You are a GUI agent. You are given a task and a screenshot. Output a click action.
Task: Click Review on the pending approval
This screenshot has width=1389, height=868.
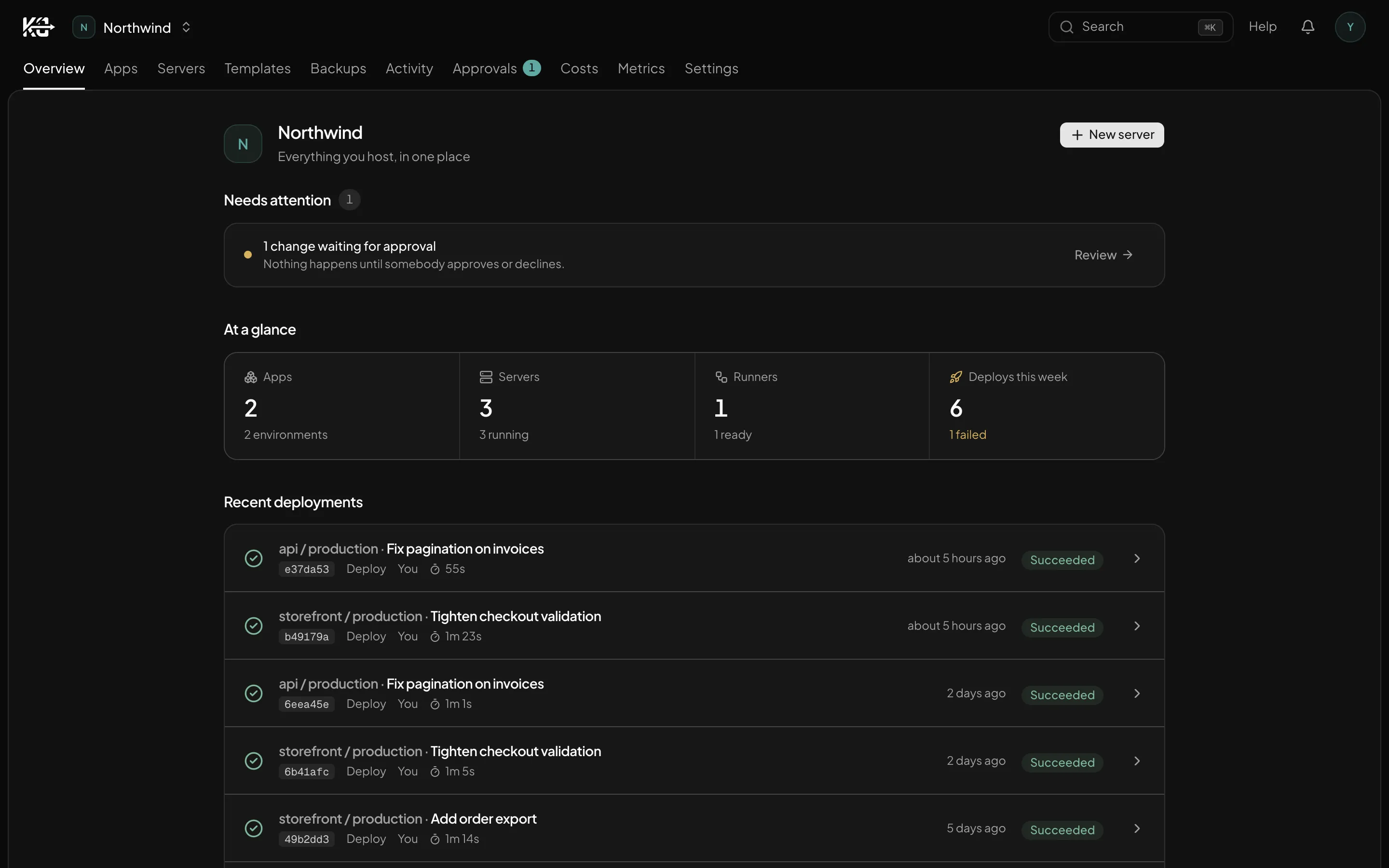tap(1103, 255)
